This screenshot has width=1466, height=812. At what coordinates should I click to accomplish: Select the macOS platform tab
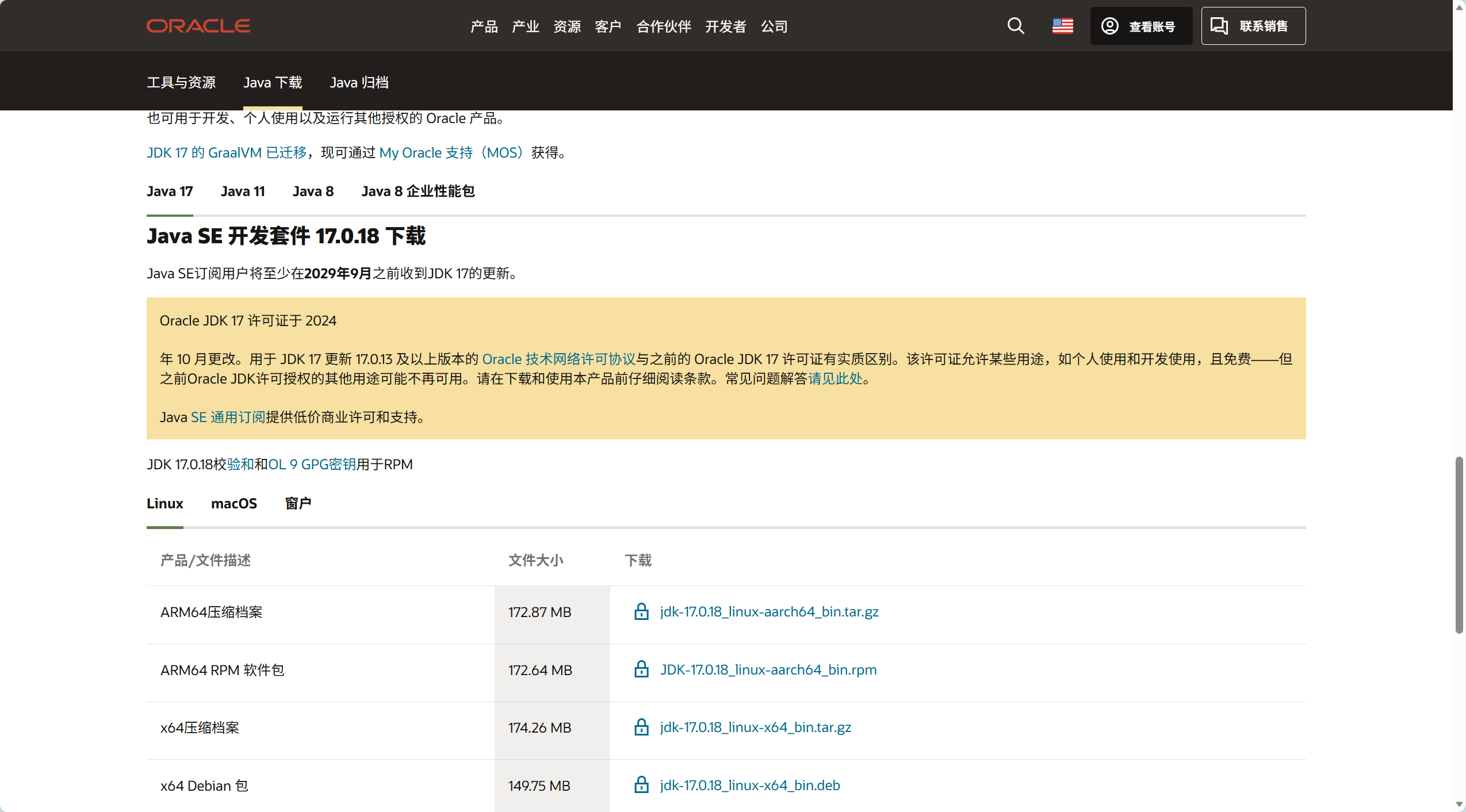point(234,504)
